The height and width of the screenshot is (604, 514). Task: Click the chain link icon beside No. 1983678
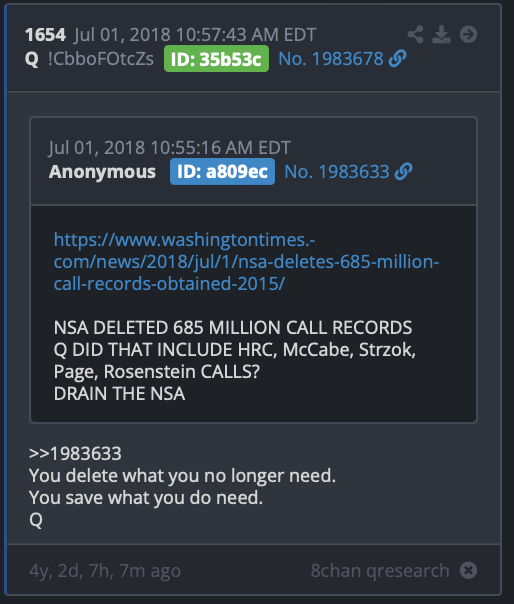398,59
